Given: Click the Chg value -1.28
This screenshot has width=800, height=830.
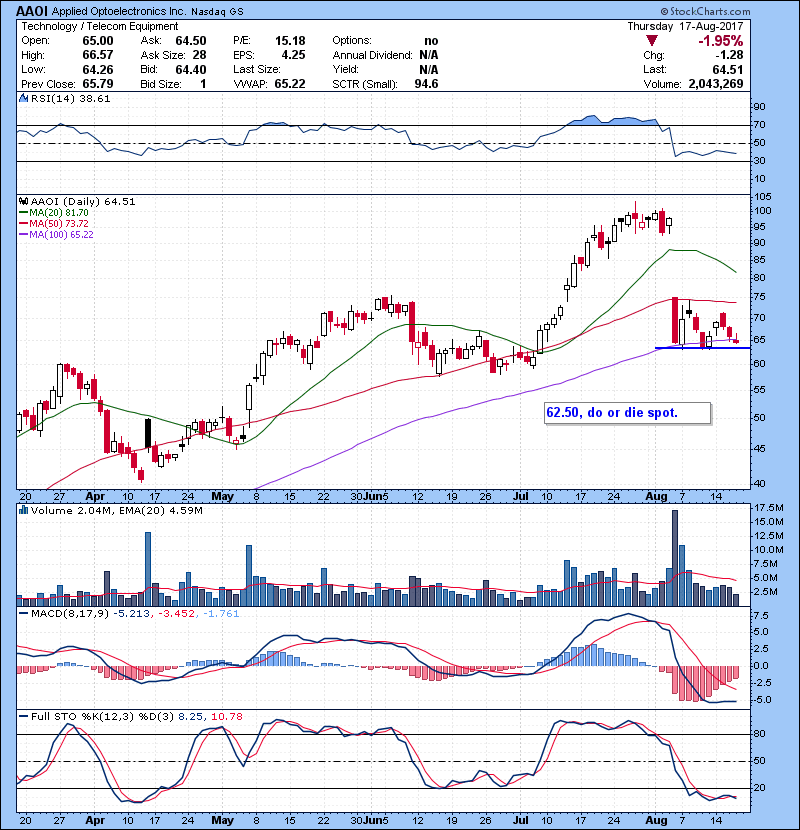Looking at the screenshot, I should click(729, 55).
